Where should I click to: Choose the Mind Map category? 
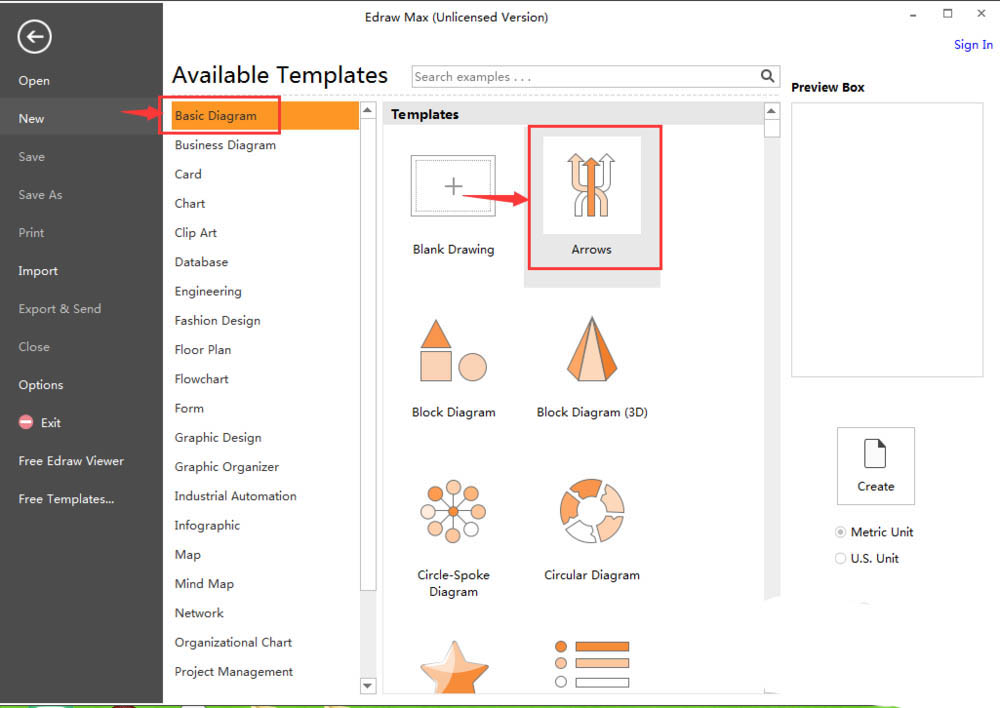click(203, 584)
